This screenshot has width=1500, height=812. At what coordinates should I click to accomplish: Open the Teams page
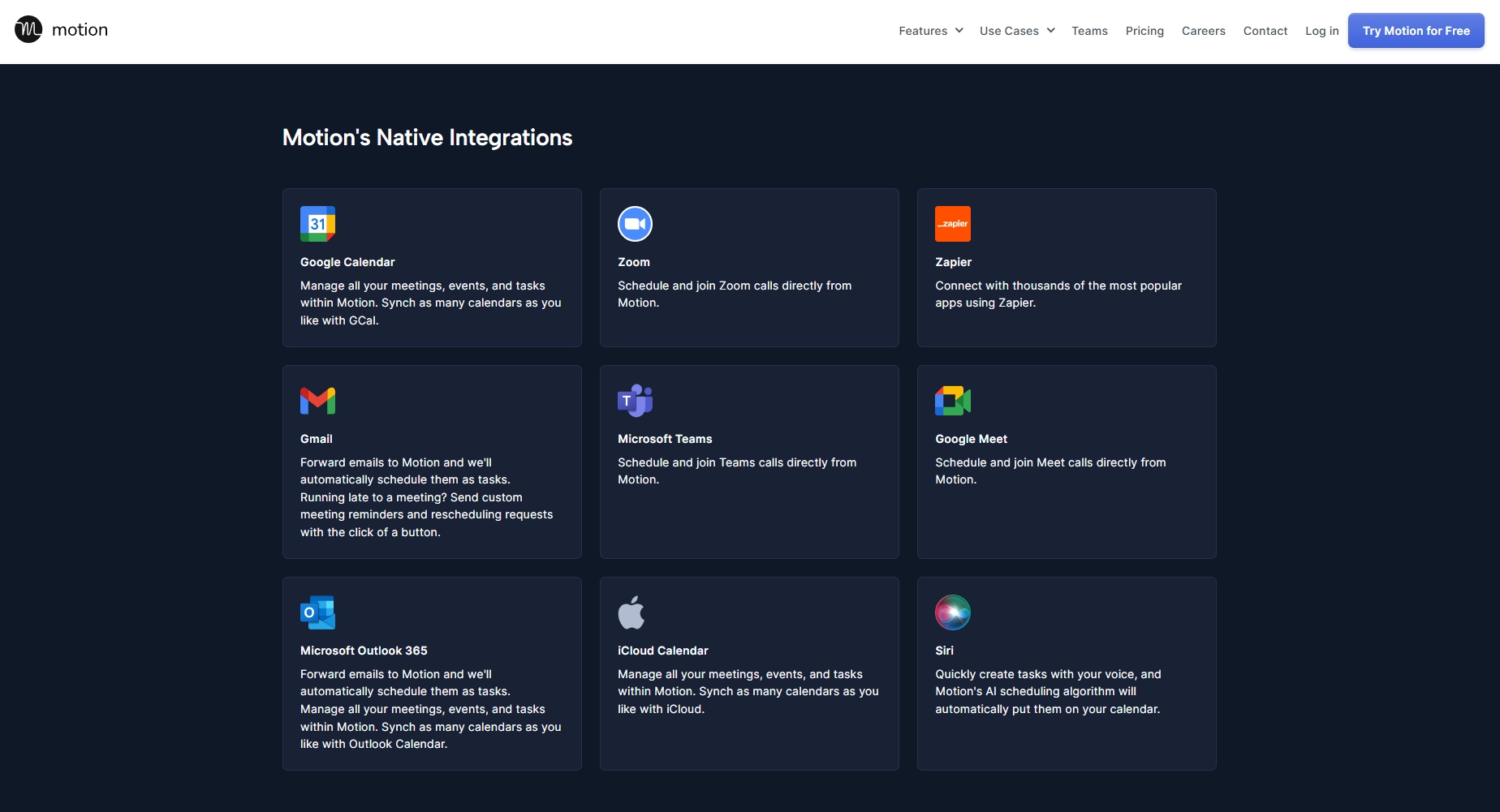pyautogui.click(x=1089, y=31)
